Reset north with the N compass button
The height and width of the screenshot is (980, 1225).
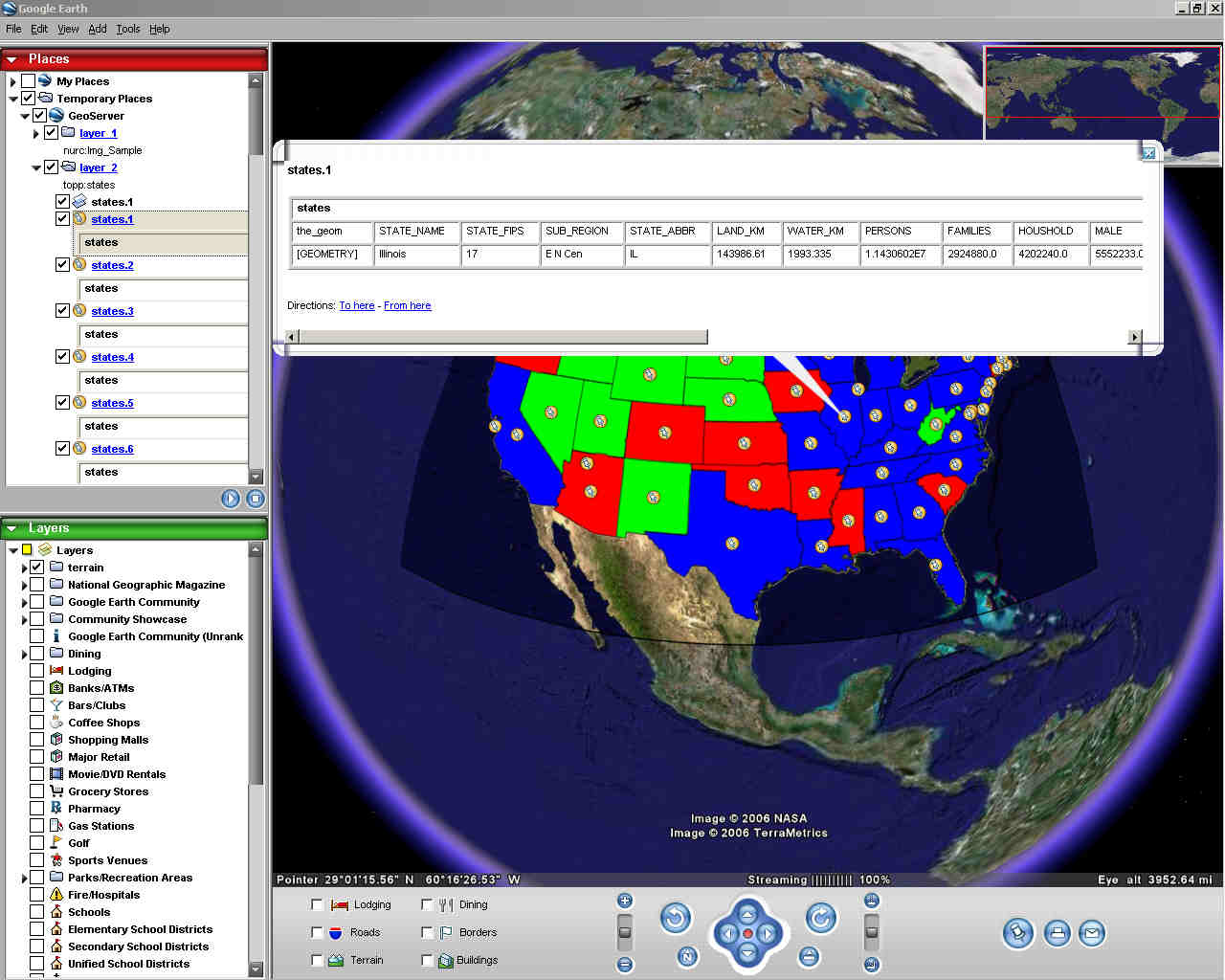687,956
